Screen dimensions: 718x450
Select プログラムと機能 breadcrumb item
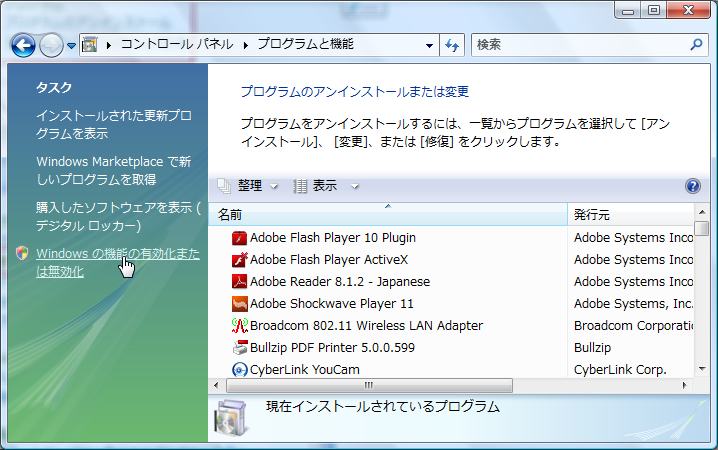pos(305,44)
